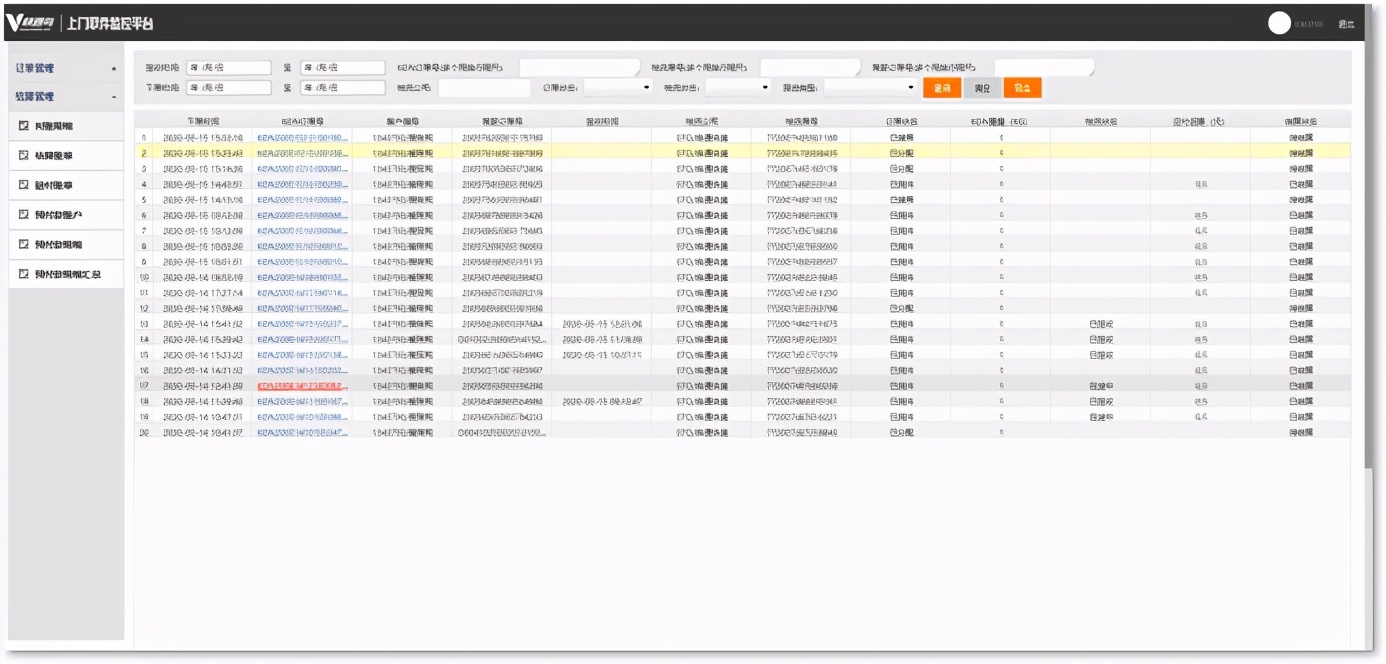The image size is (1386, 664).
Task: Open the blue order link in the first table row
Action: tap(302, 138)
